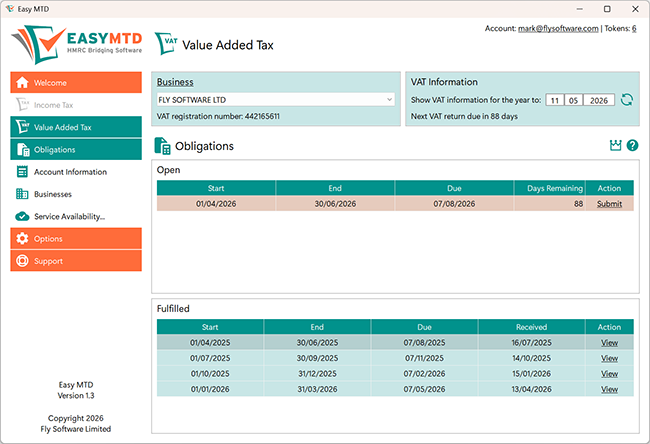Click the Value Added Tax sidebar icon

[x=22, y=127]
